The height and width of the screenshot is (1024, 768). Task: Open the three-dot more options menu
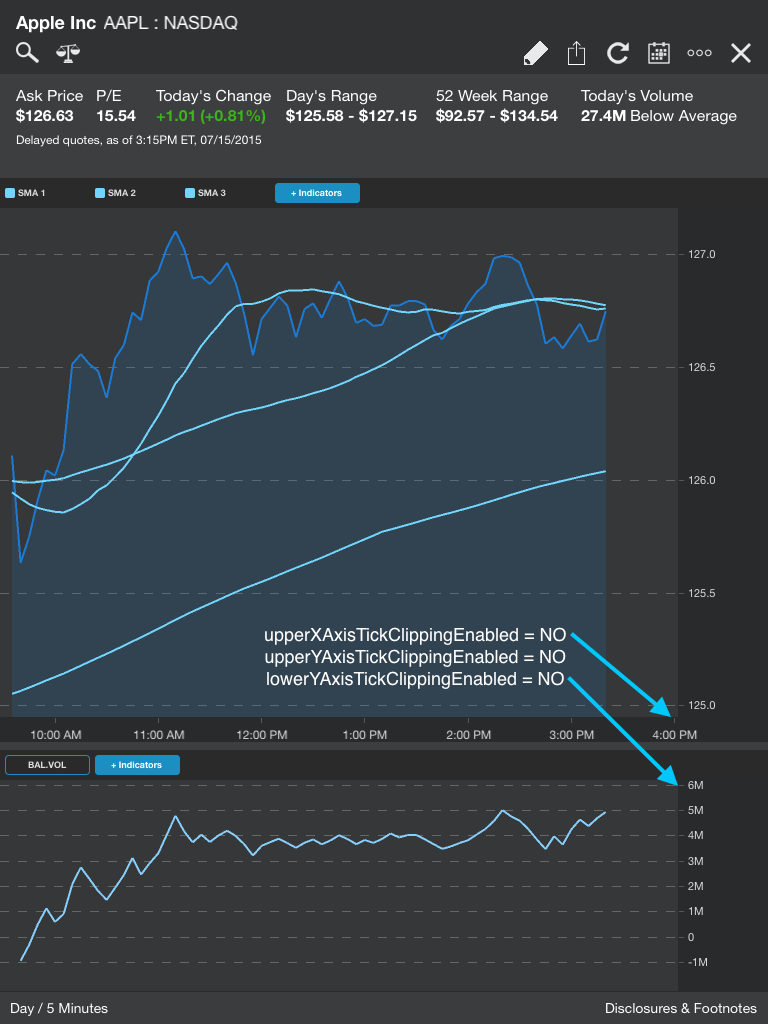pos(699,53)
